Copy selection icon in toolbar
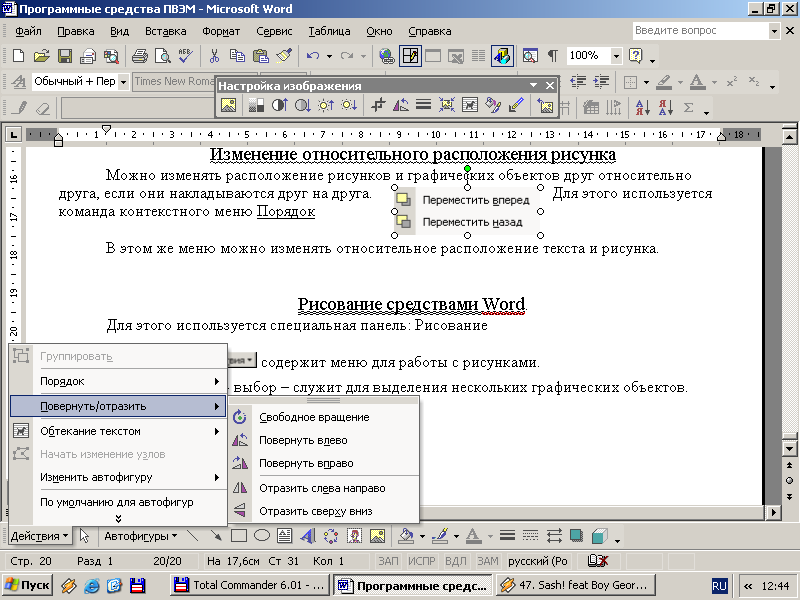Screen dimensions: 800x600 (x=237, y=56)
